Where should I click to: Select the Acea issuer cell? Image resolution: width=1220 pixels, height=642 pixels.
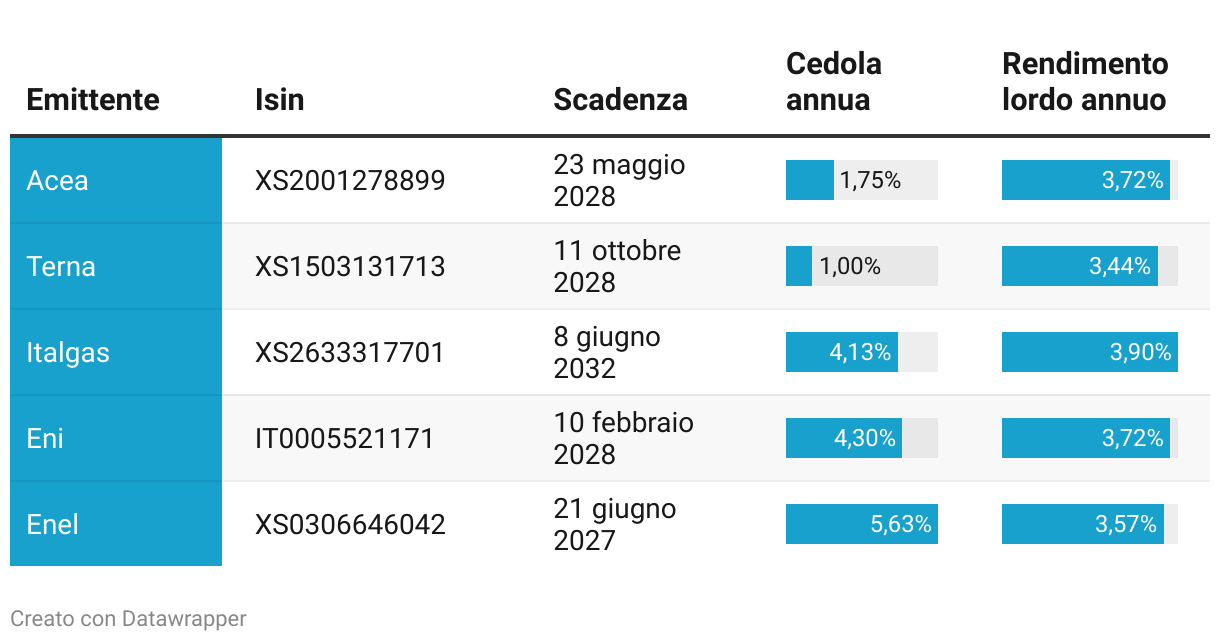[116, 180]
